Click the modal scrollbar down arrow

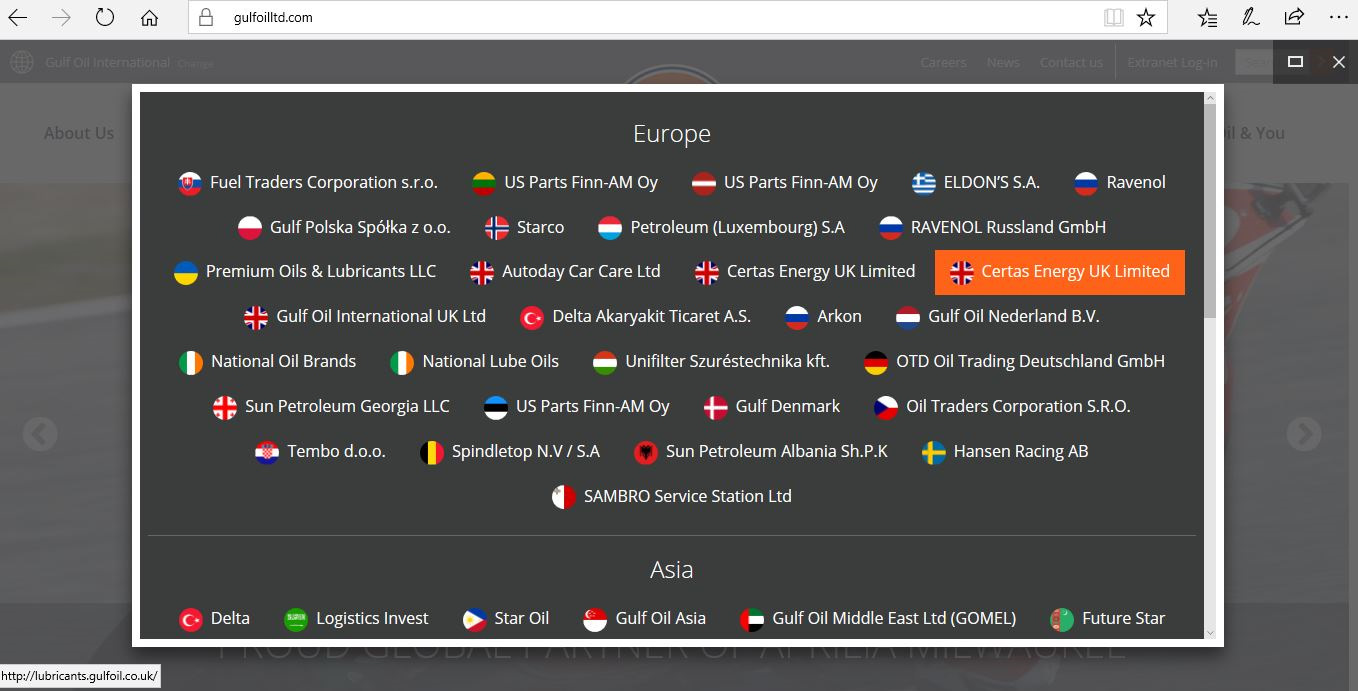pyautogui.click(x=1209, y=632)
